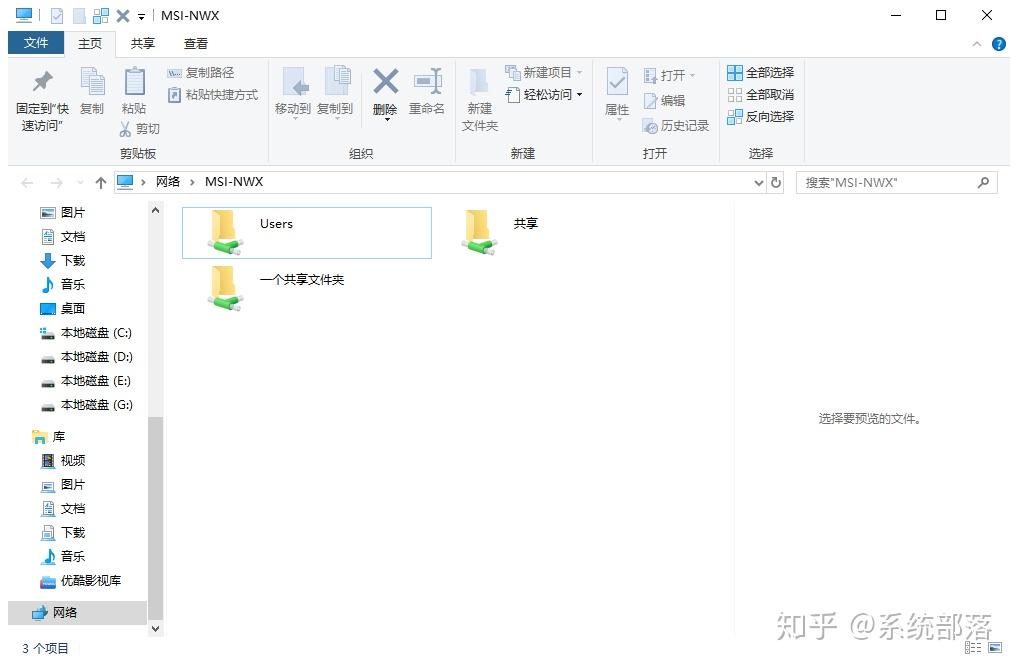Click the 属性 properties icon
The width and height of the screenshot is (1018, 668).
pos(617,83)
